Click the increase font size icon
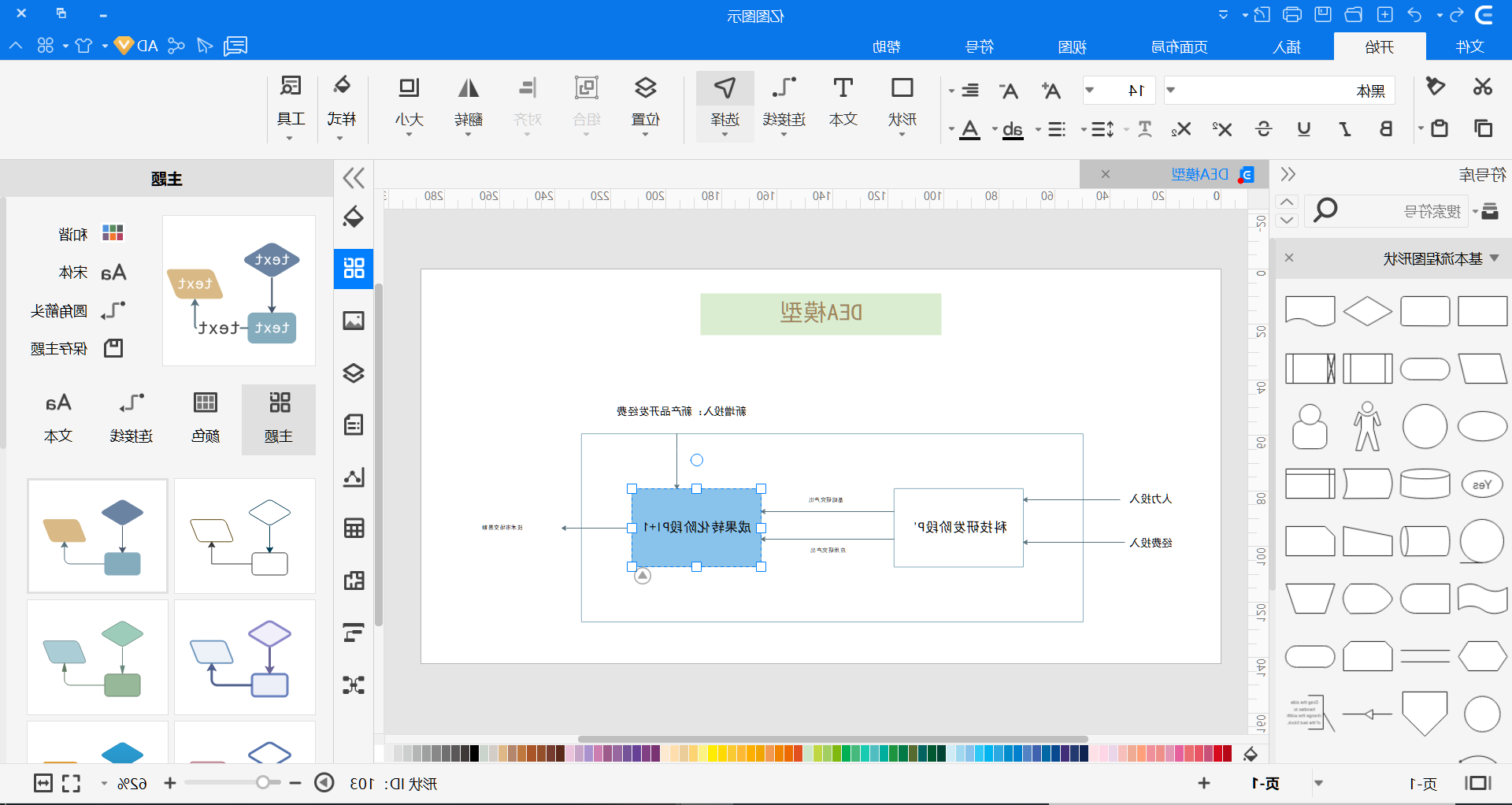 (x=1051, y=91)
